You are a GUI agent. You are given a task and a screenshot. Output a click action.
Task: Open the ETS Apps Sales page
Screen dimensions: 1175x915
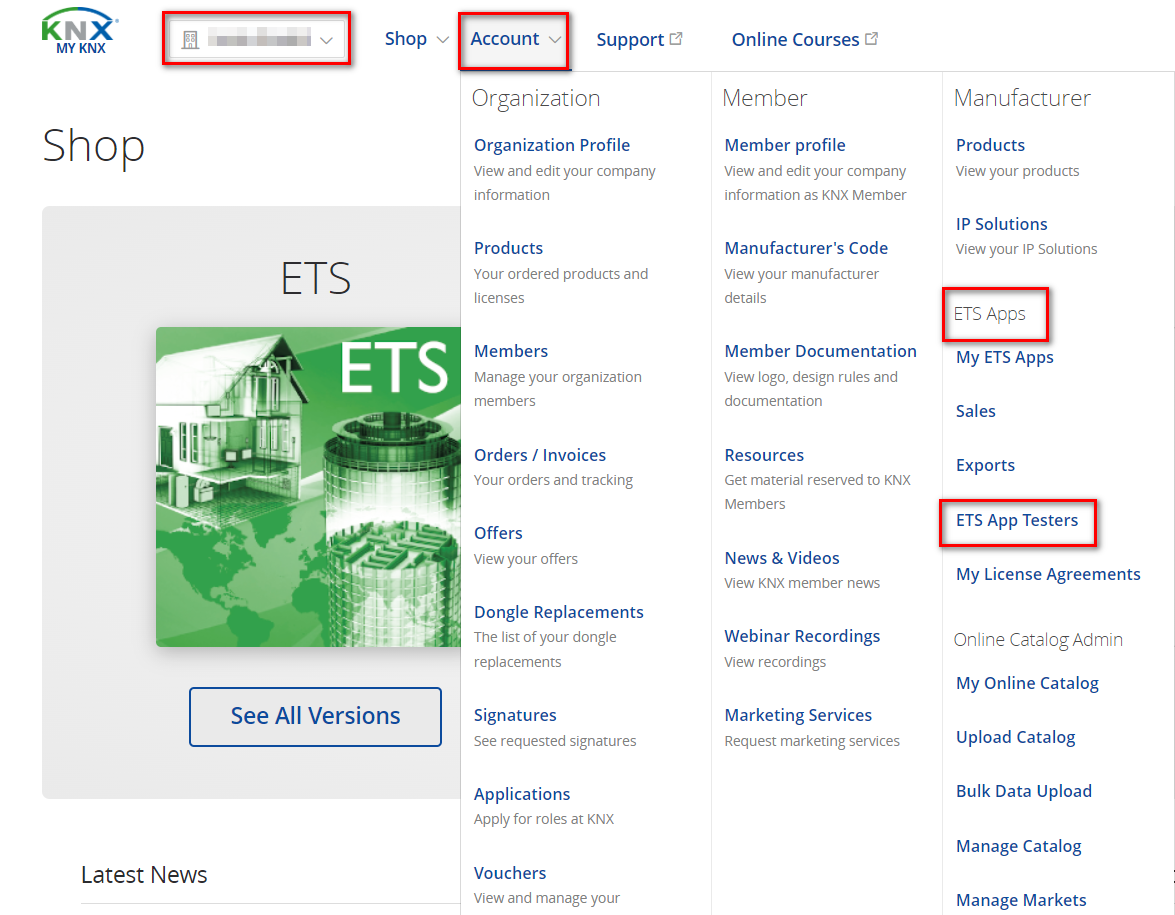click(975, 411)
